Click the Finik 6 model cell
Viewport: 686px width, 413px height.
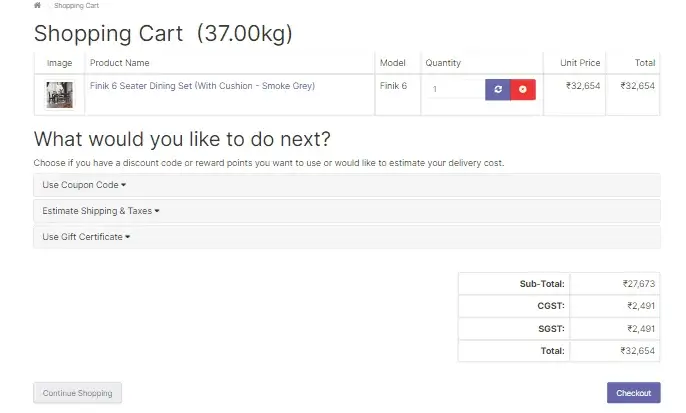point(393,86)
